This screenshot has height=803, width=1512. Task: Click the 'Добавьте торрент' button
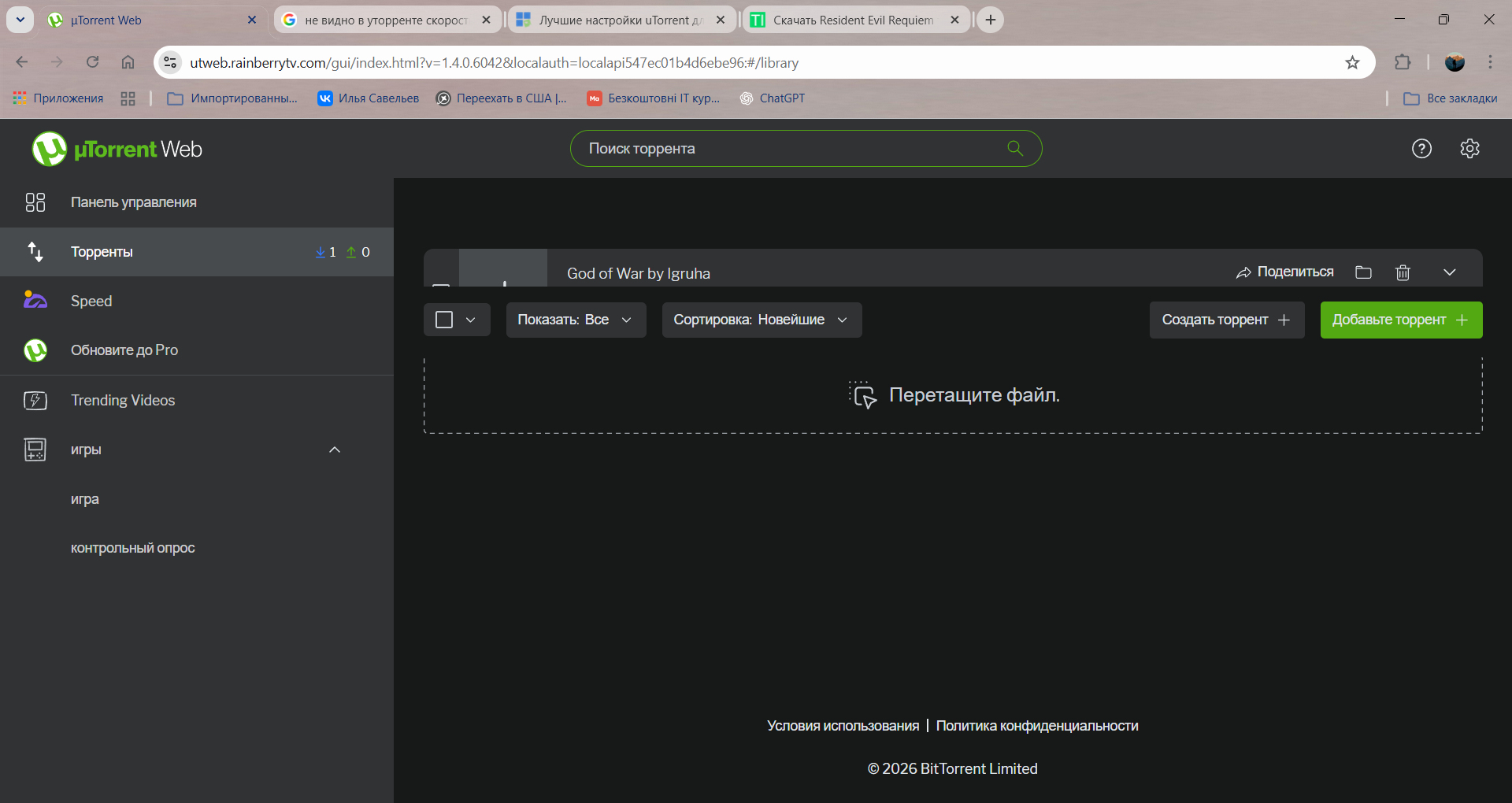1401,320
